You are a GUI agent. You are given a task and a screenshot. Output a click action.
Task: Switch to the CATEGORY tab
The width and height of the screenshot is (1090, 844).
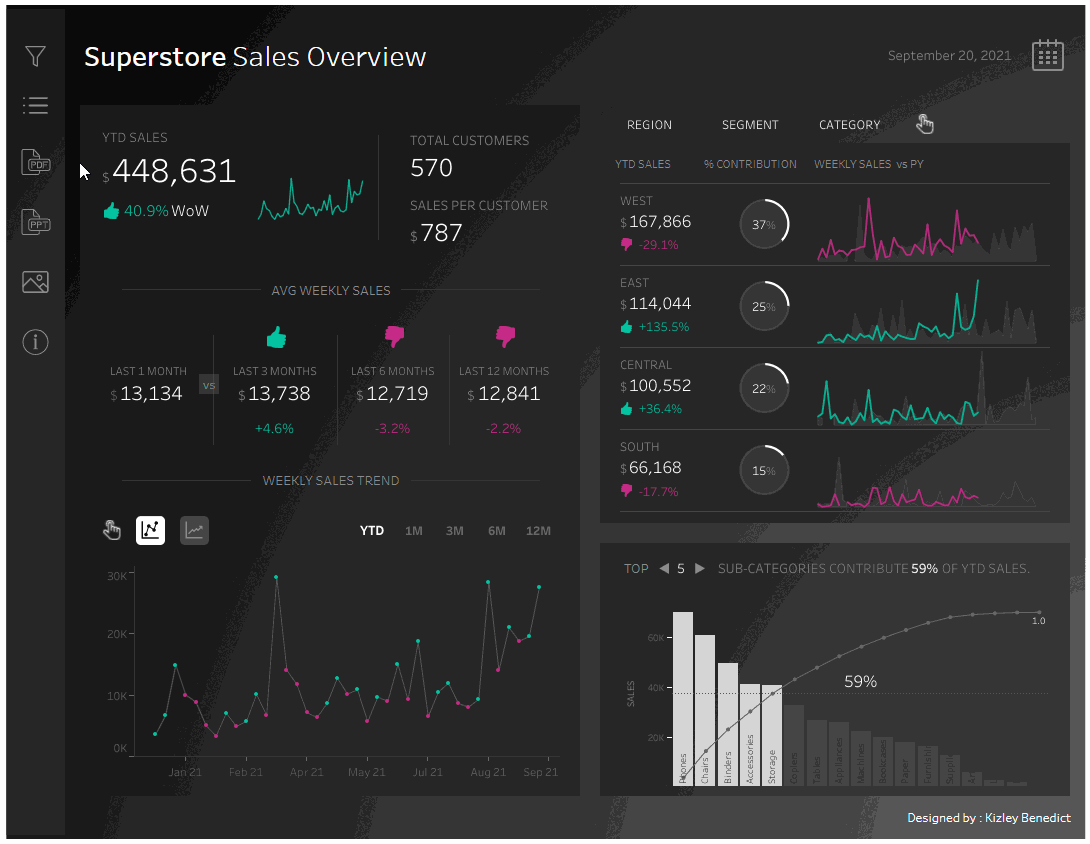coord(849,124)
